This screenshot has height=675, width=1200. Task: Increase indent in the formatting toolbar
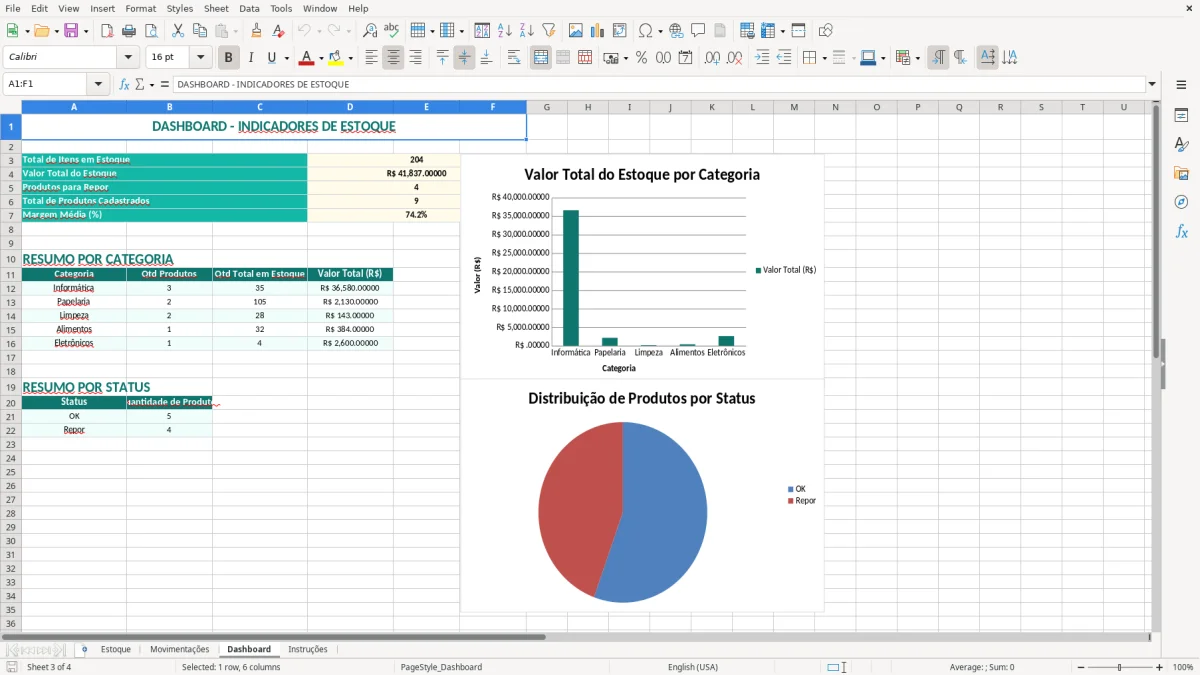(762, 58)
